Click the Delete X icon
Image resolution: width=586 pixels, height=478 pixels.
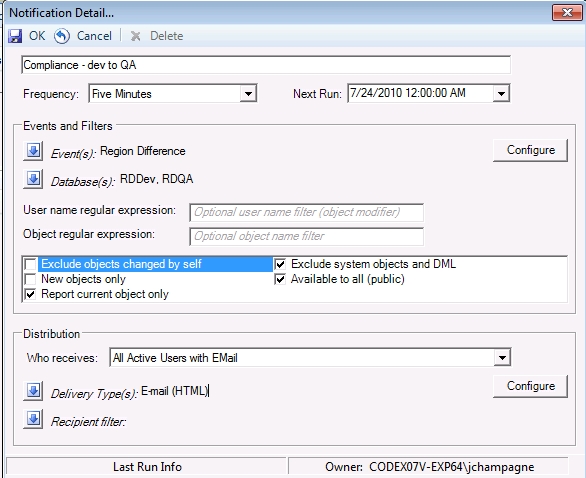(x=135, y=36)
